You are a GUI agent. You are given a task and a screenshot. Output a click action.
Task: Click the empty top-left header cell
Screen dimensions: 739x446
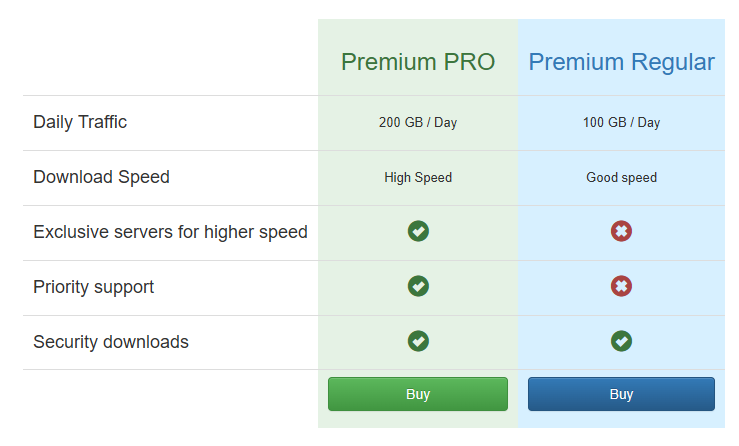pyautogui.click(x=170, y=58)
